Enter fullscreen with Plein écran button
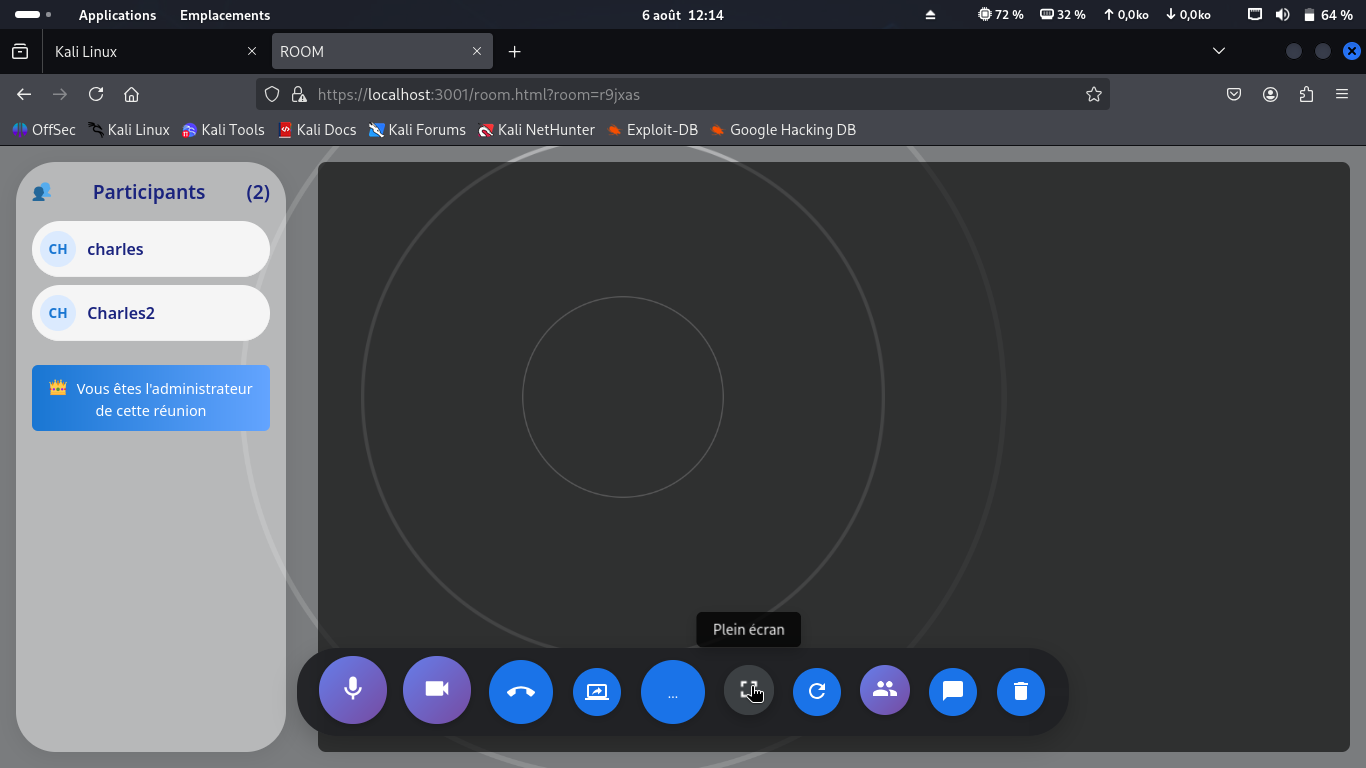This screenshot has height=768, width=1366. 748,690
